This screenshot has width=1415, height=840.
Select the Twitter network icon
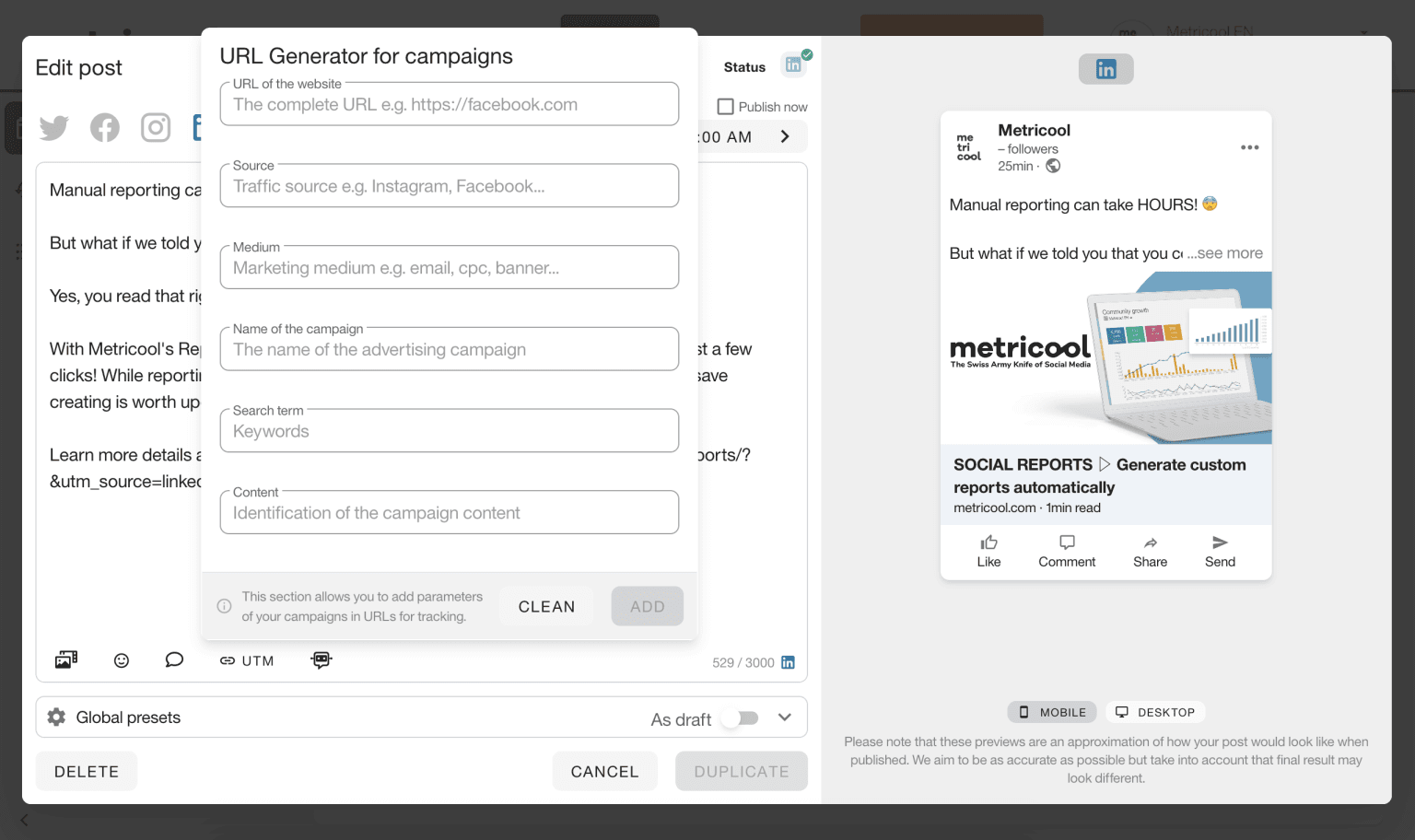[54, 128]
